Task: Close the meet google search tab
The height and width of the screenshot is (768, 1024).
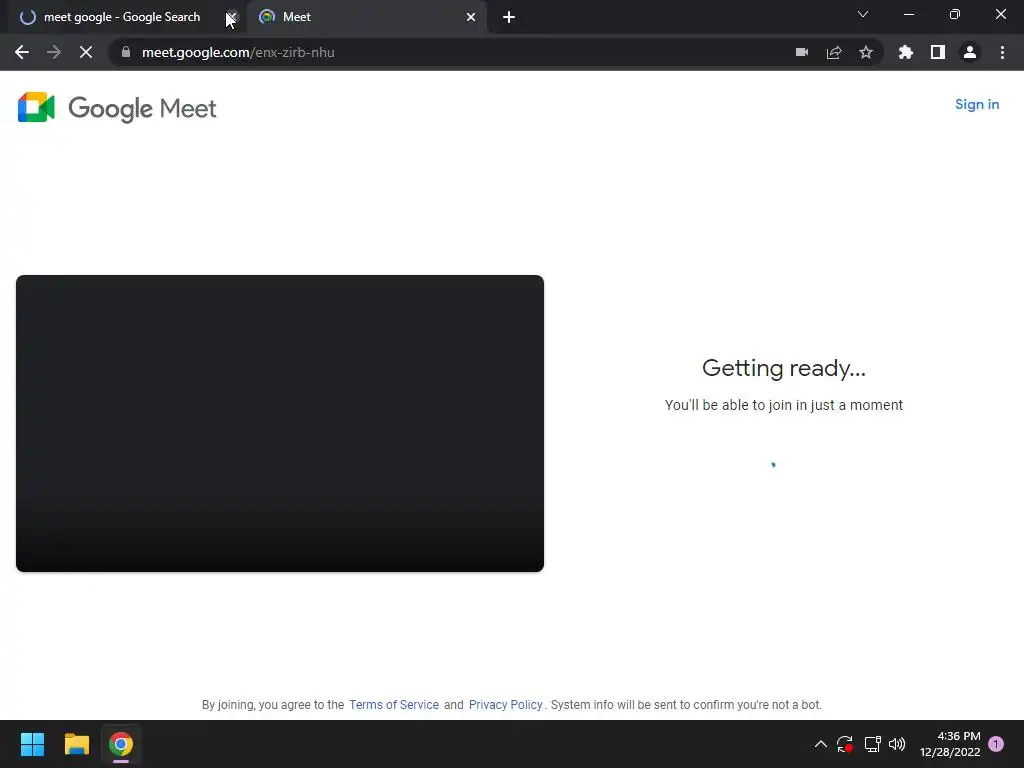Action: point(231,17)
